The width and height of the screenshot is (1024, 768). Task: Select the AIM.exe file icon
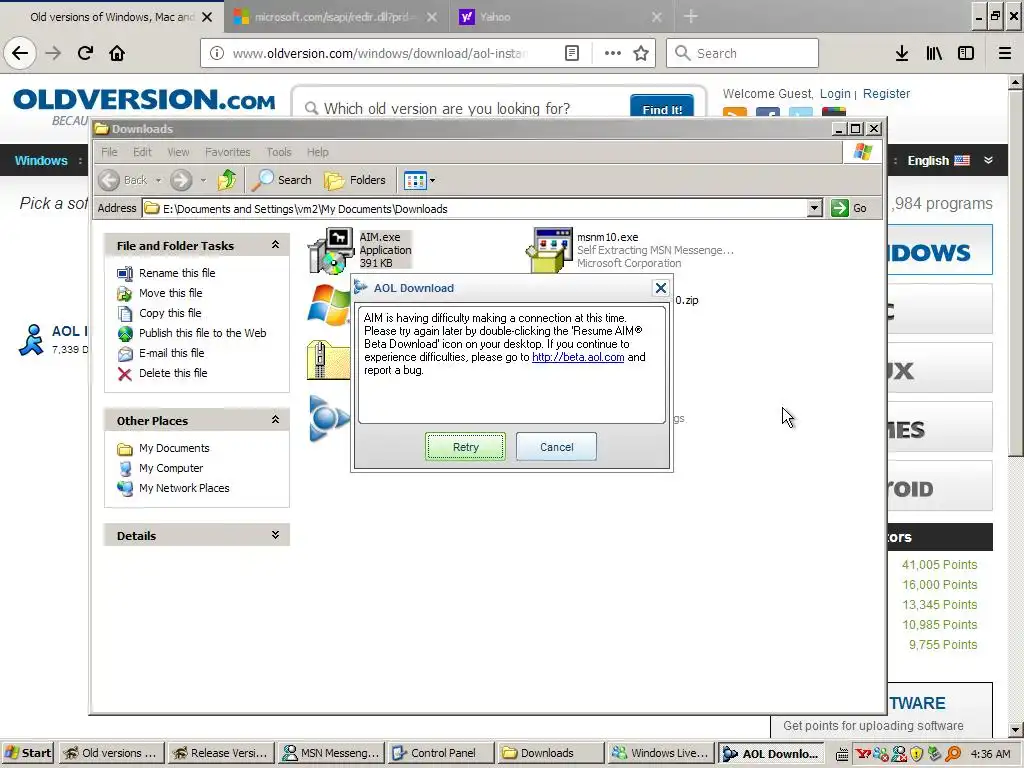click(331, 250)
